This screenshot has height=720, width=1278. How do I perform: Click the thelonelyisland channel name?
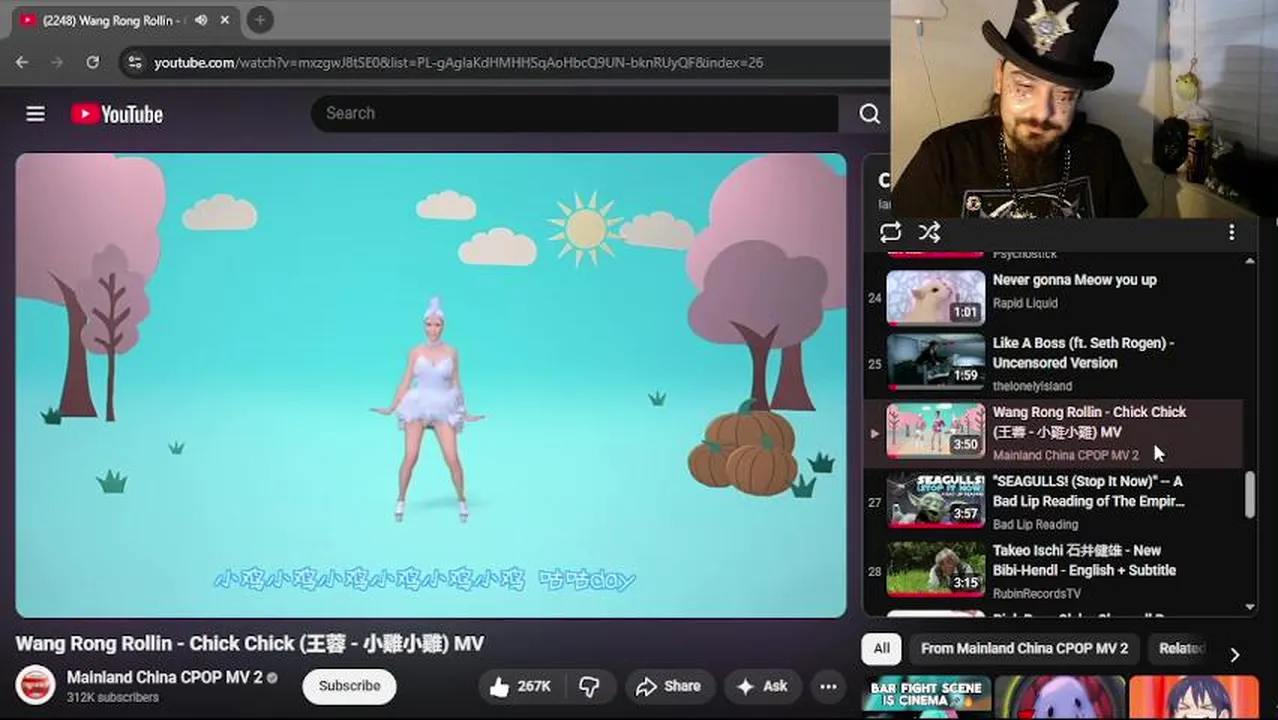(x=1032, y=386)
